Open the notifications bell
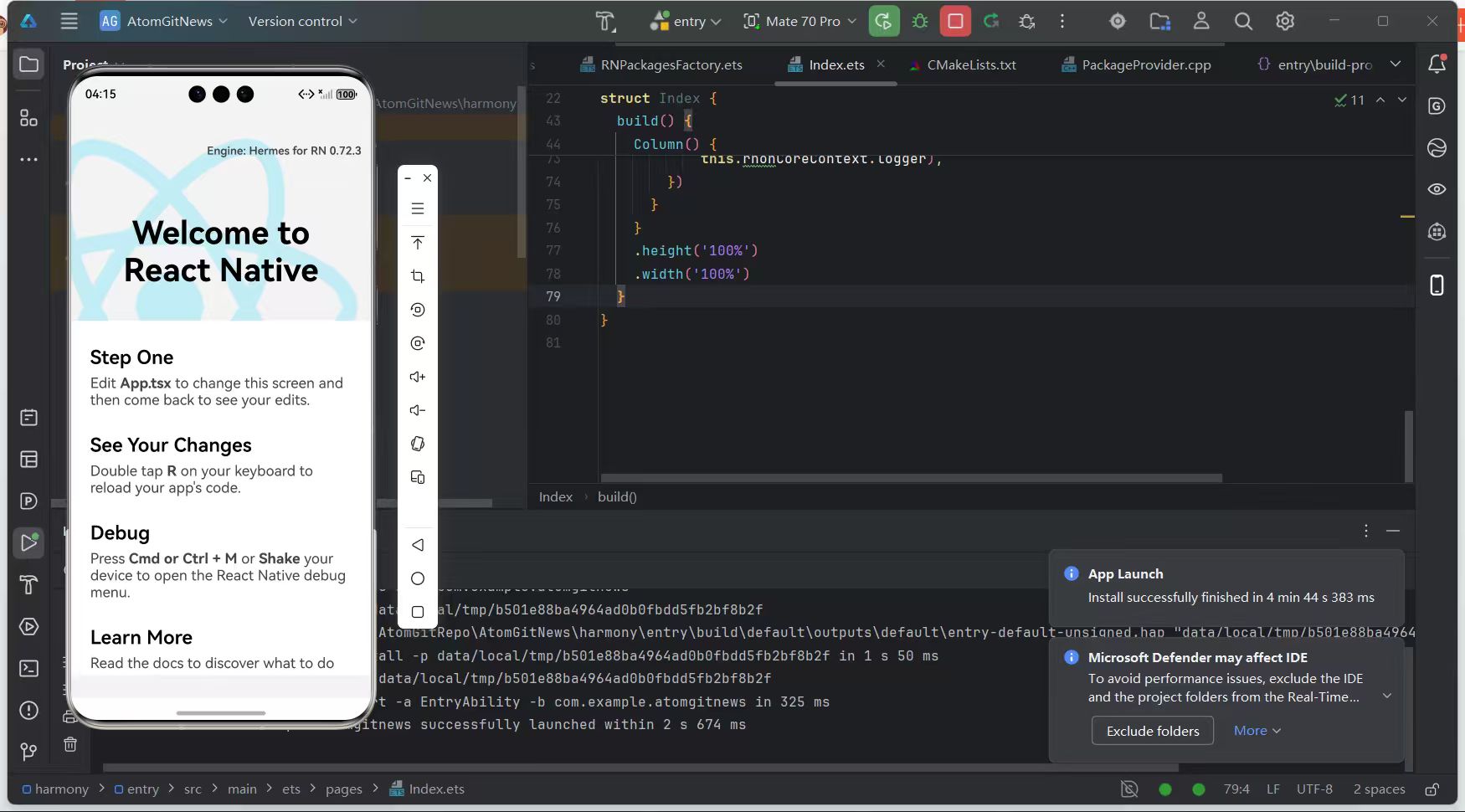The image size is (1465, 812). click(1437, 64)
